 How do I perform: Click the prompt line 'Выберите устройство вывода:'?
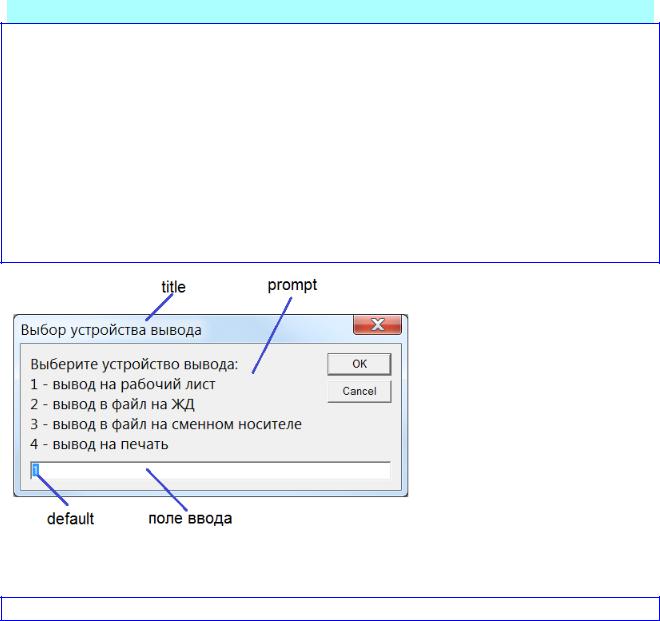click(x=134, y=364)
